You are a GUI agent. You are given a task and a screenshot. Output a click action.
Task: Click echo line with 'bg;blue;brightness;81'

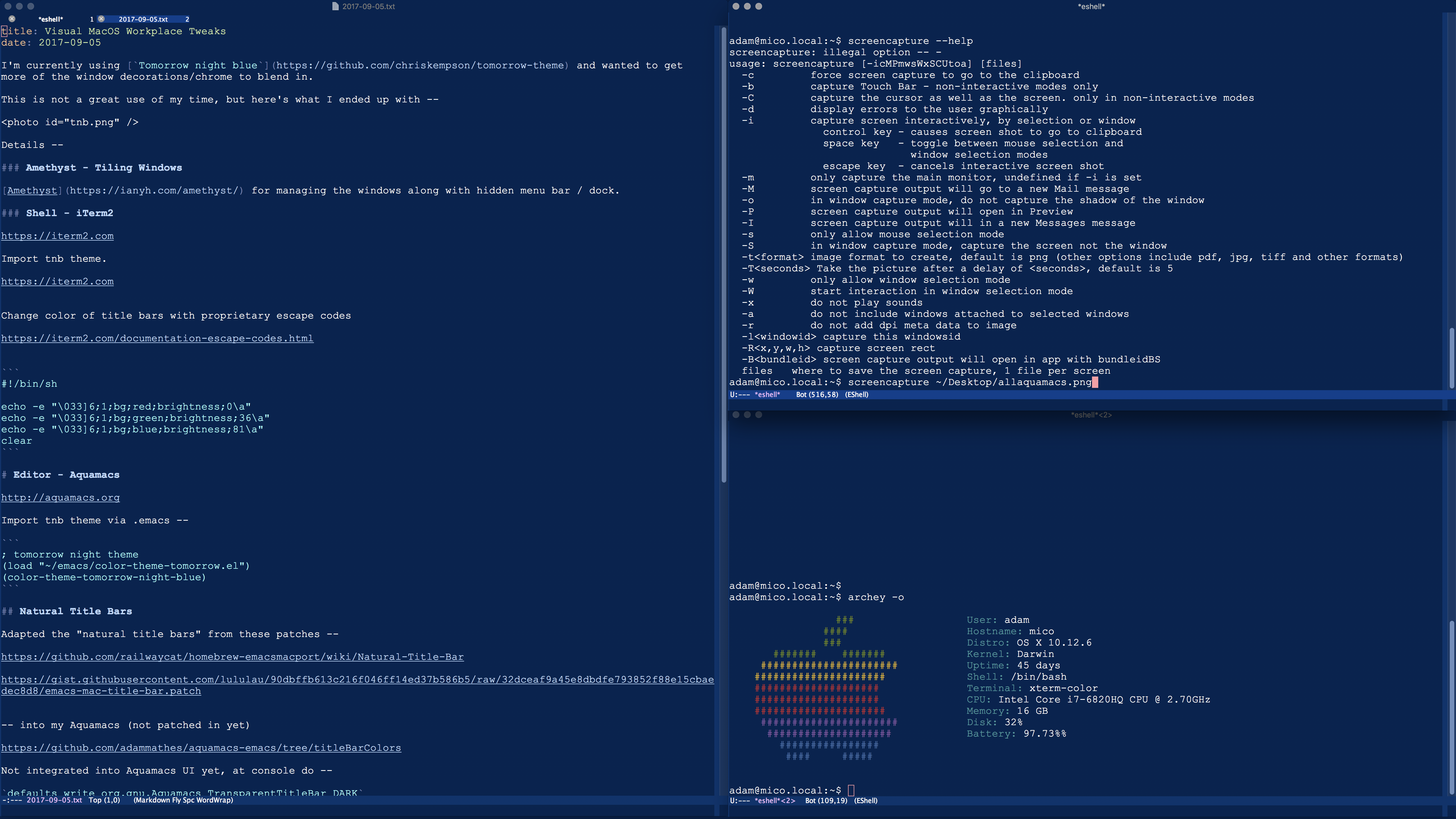132,430
